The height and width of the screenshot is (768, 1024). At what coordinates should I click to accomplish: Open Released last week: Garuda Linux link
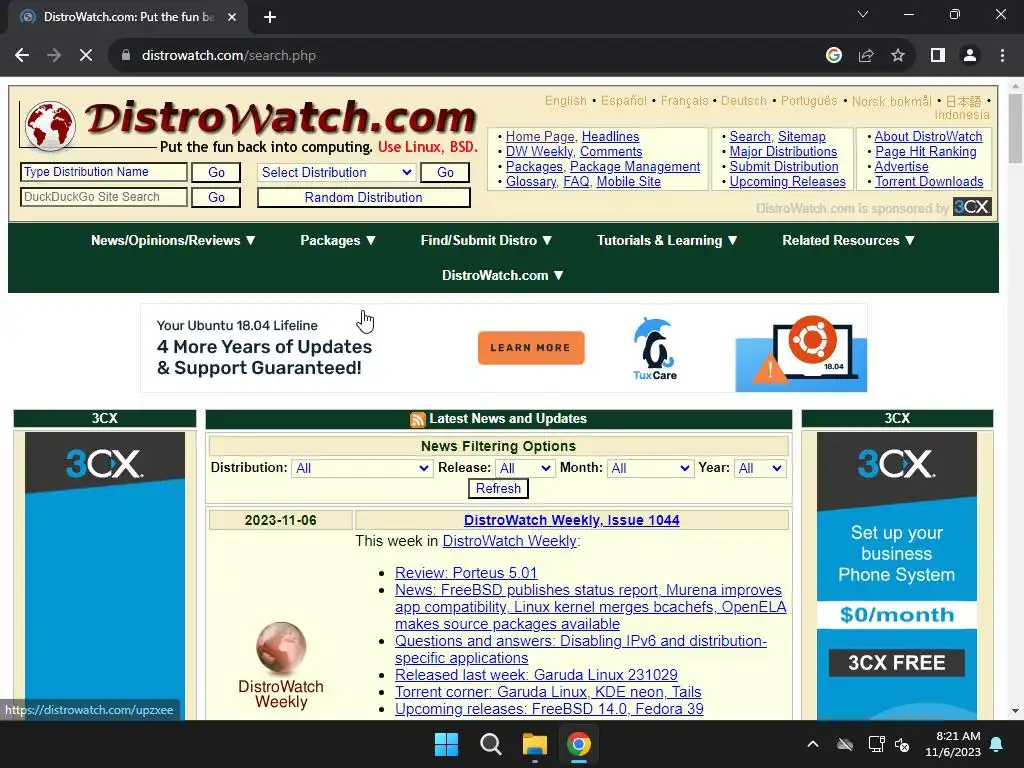[536, 675]
